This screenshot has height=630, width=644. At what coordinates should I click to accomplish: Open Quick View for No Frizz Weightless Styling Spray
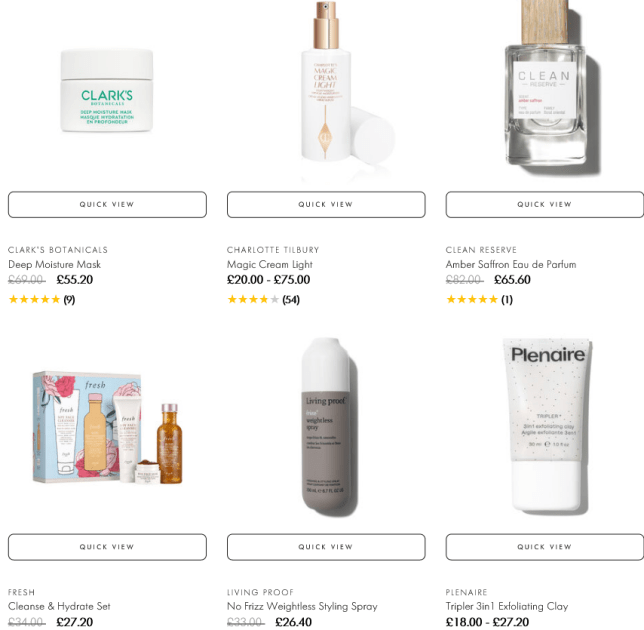click(326, 547)
